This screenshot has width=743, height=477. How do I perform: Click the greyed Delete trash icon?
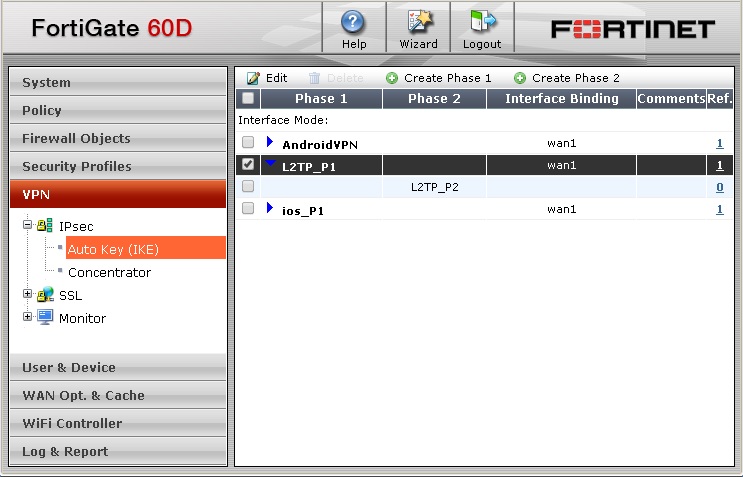coord(314,78)
